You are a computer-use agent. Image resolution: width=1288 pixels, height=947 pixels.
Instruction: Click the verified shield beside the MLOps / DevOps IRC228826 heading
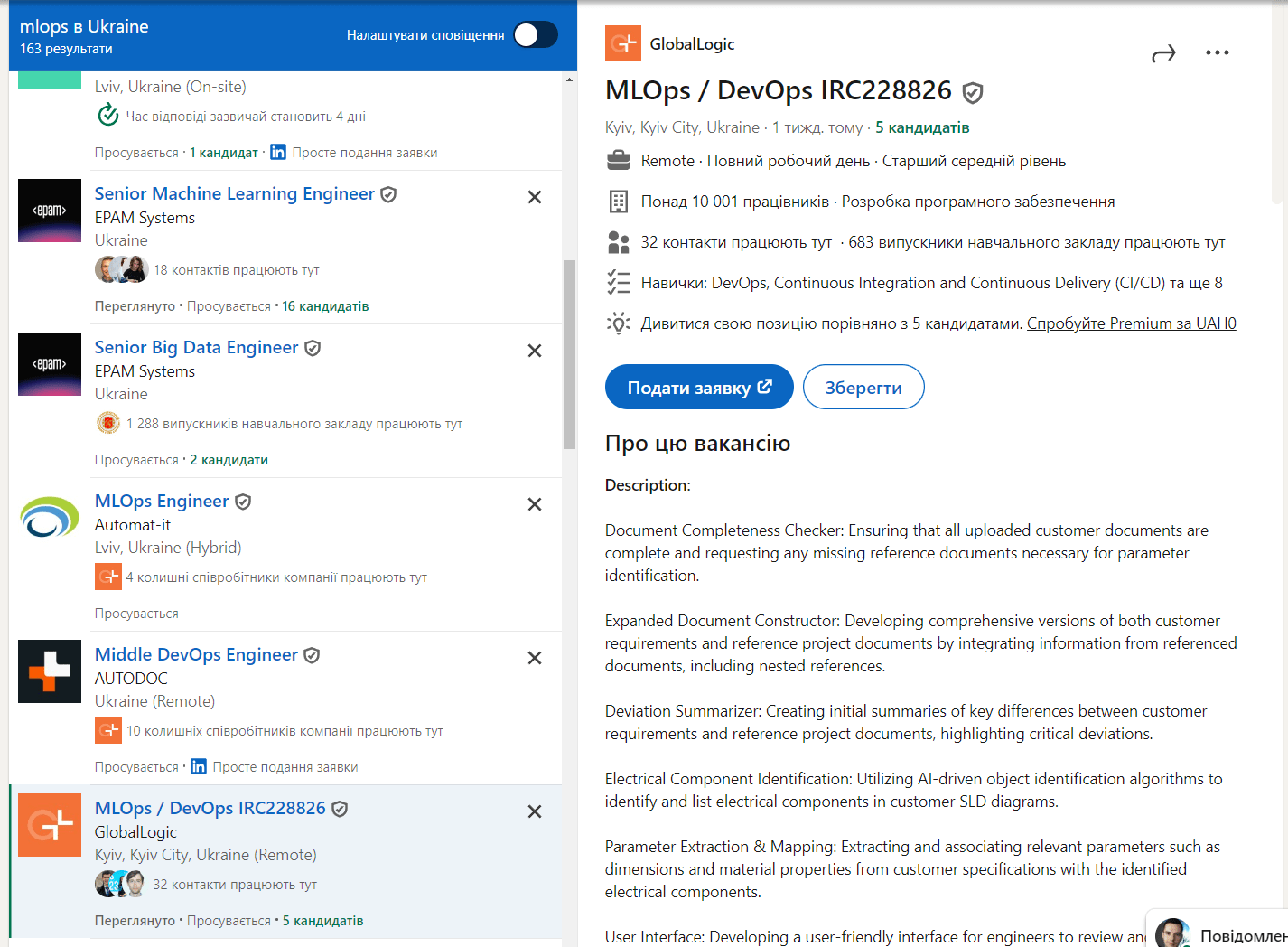[973, 92]
